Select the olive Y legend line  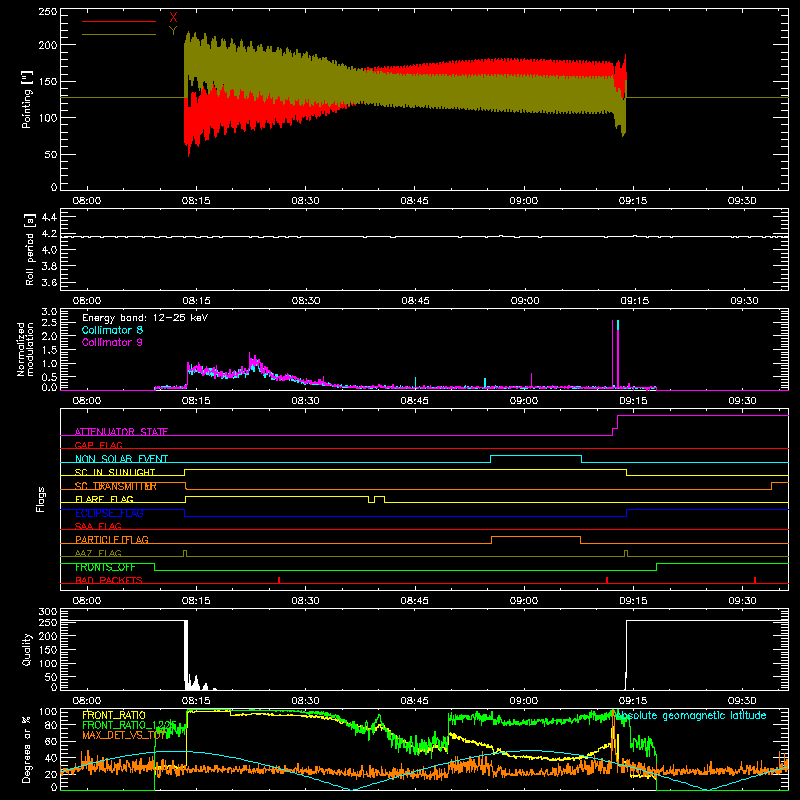pos(119,34)
